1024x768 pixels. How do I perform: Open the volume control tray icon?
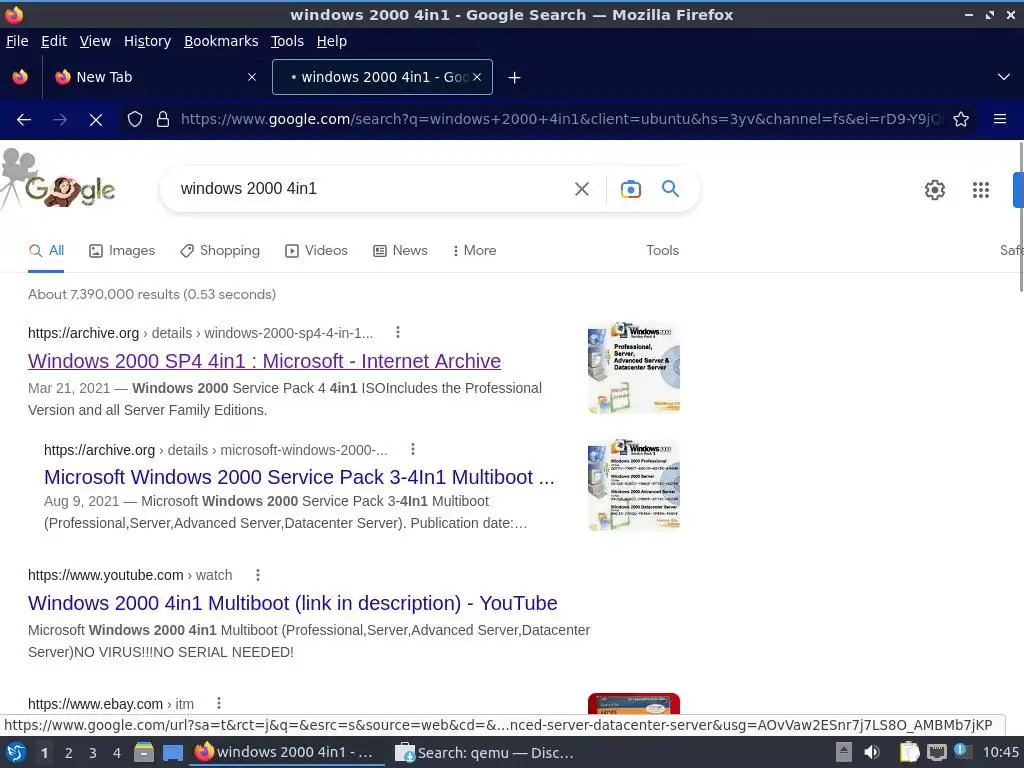point(872,752)
